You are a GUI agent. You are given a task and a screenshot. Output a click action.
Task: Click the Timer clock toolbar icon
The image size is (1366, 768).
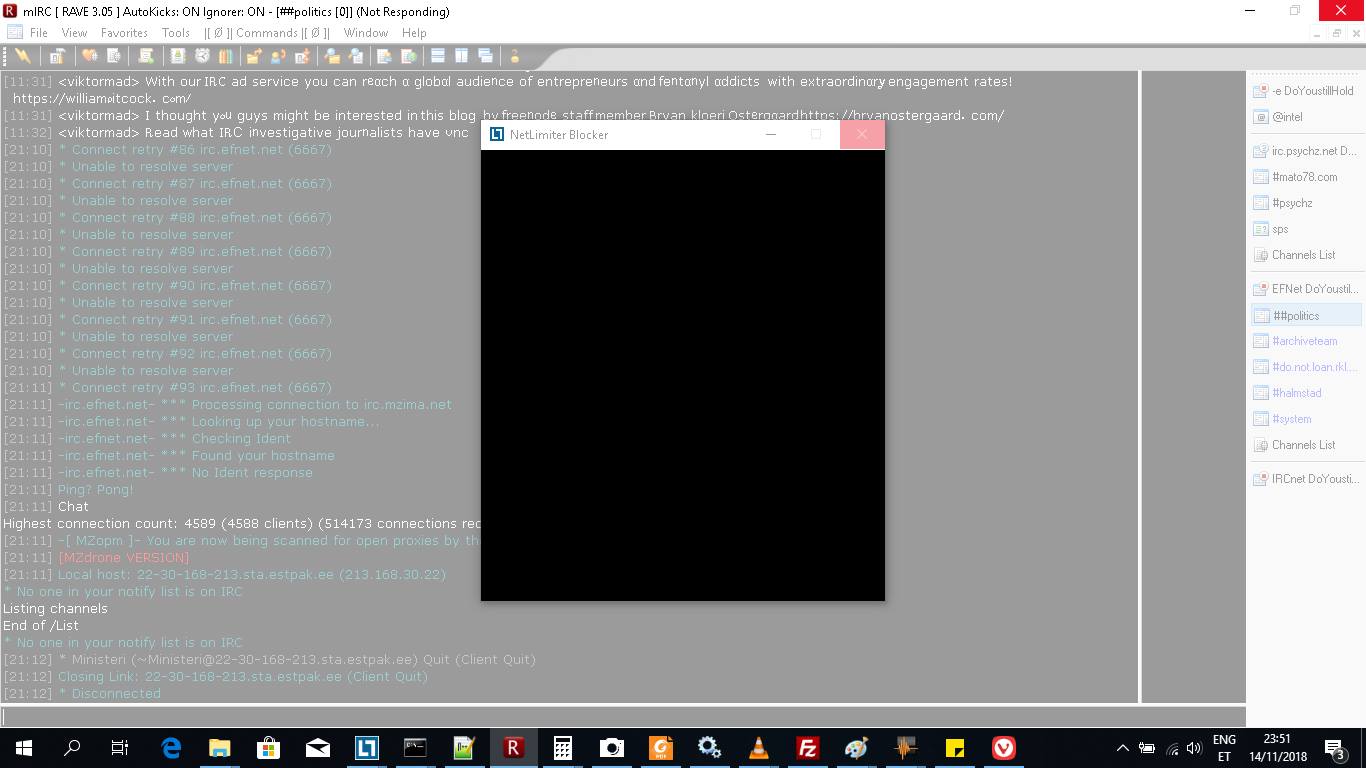pos(202,56)
